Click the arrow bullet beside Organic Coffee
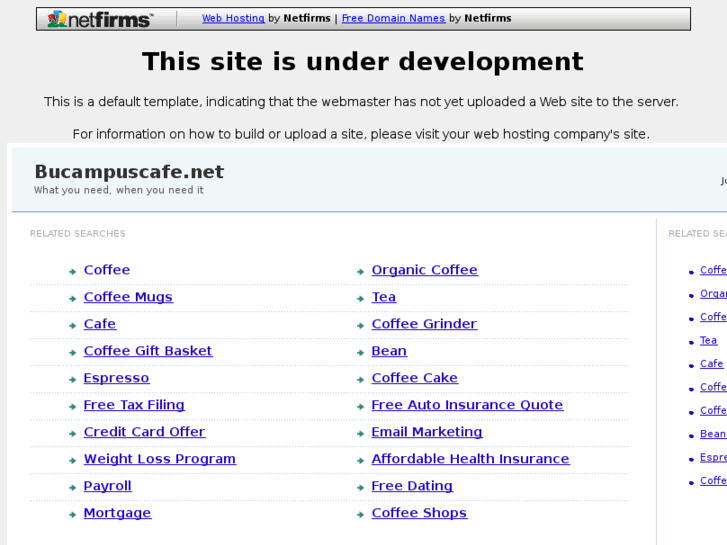The height and width of the screenshot is (545, 727). (360, 272)
